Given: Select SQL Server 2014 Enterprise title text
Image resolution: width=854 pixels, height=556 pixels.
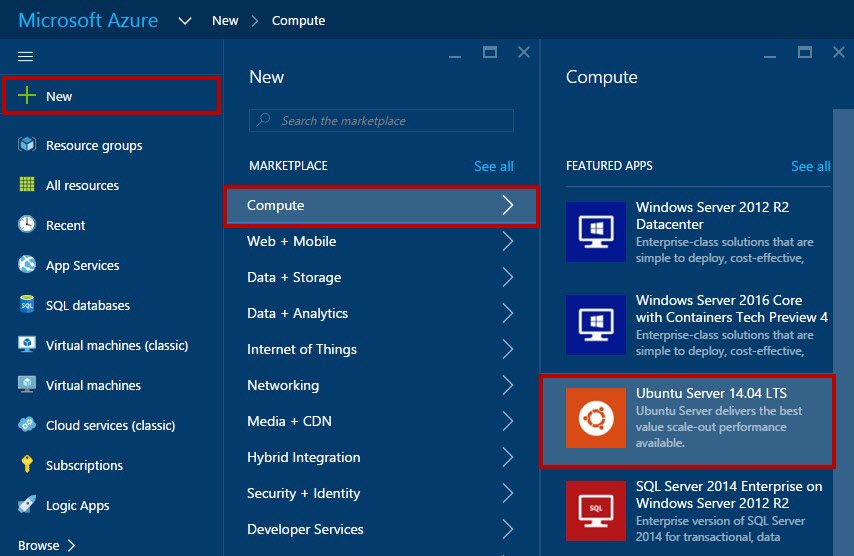Looking at the screenshot, I should point(729,494).
